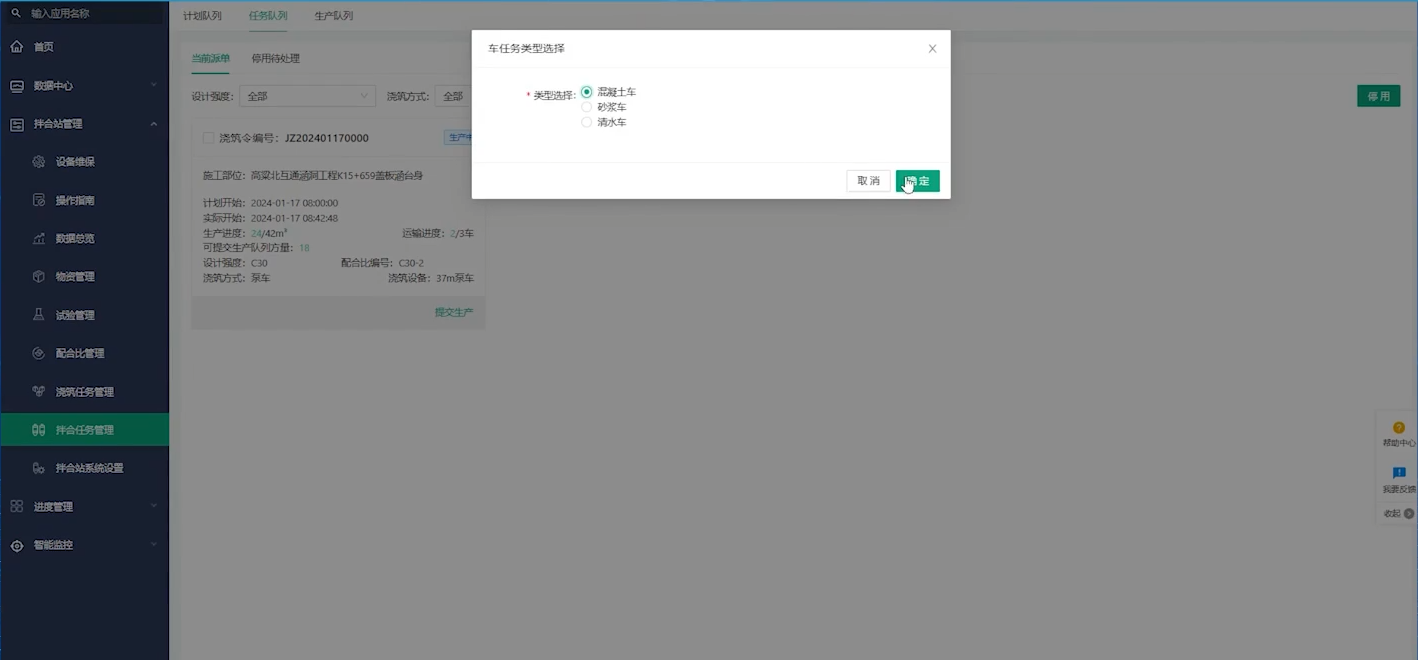Viewport: 1418px width, 660px height.
Task: Click the 数据中心 monitor icon
Action: pyautogui.click(x=16, y=86)
